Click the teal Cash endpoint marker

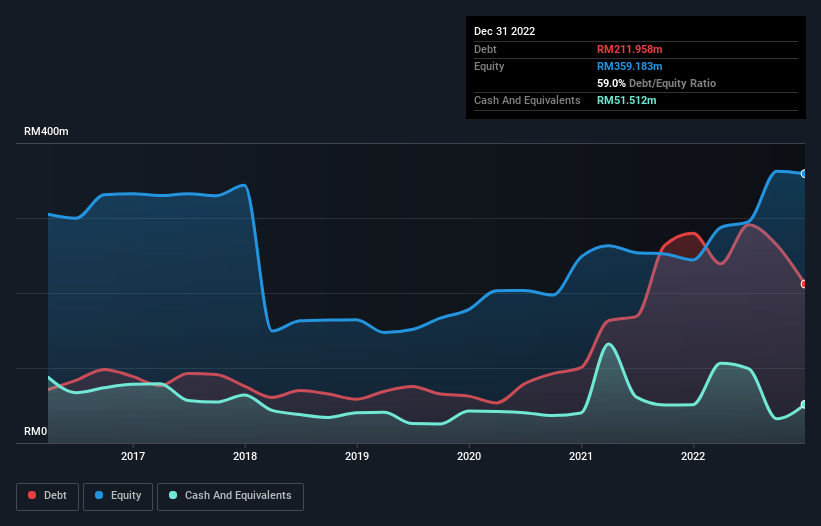[804, 405]
